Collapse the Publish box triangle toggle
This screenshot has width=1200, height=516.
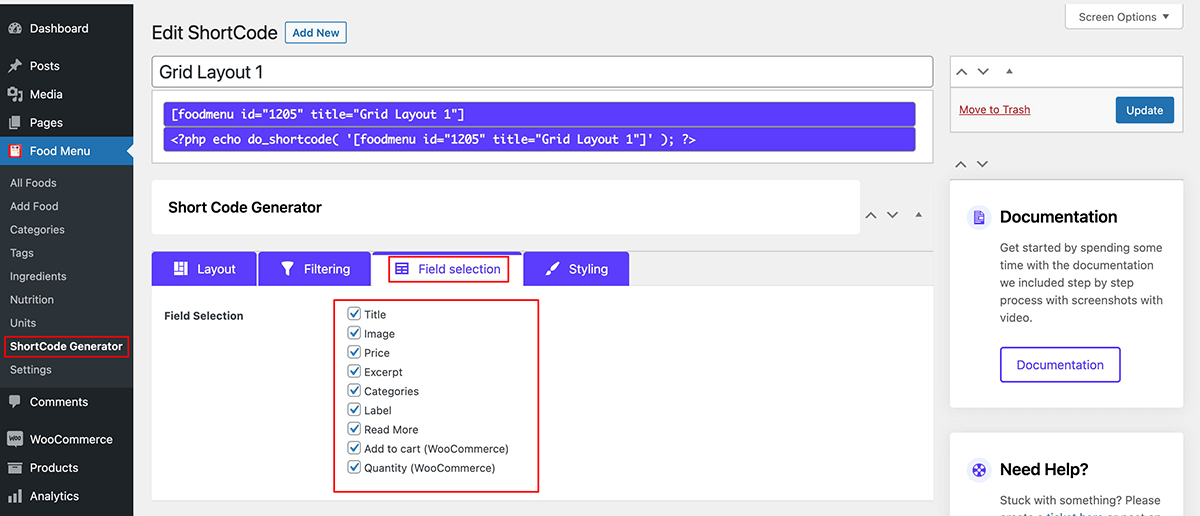(x=1009, y=72)
